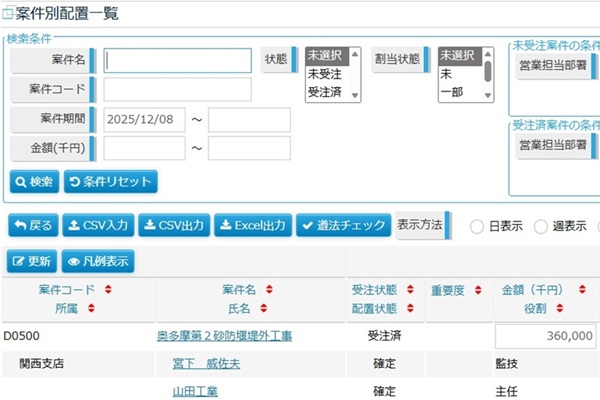Sort by 金額（千円） column arrows
This screenshot has height=400, width=600.
[x=584, y=290]
